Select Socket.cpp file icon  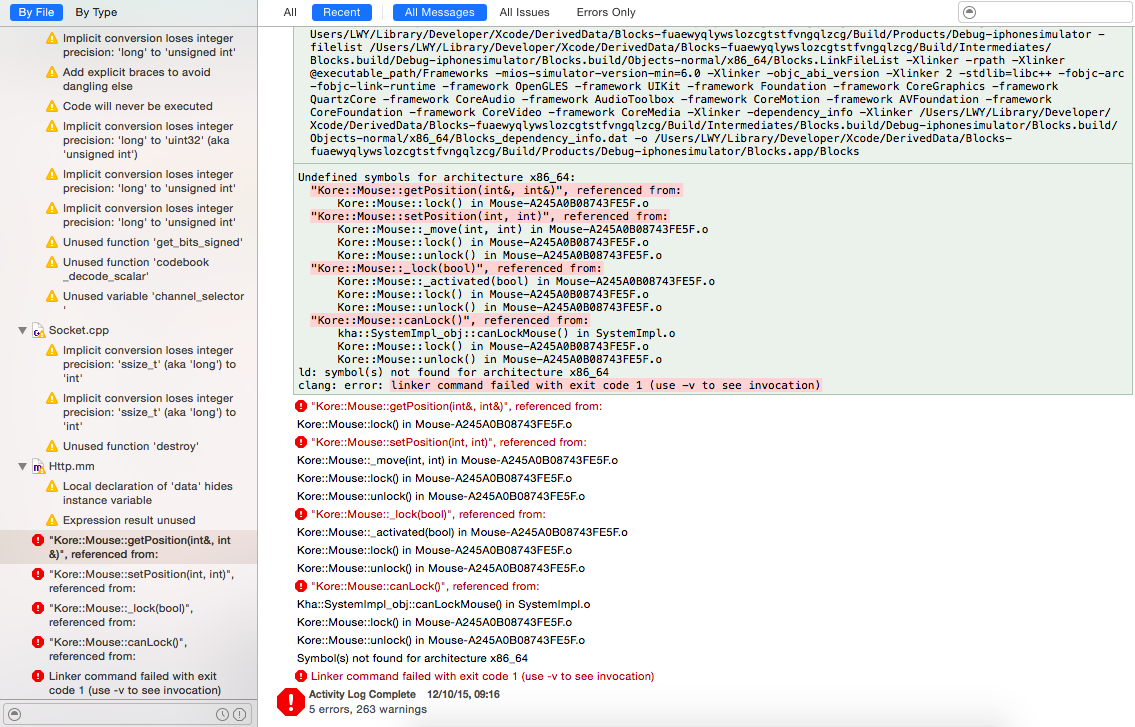[x=38, y=331]
